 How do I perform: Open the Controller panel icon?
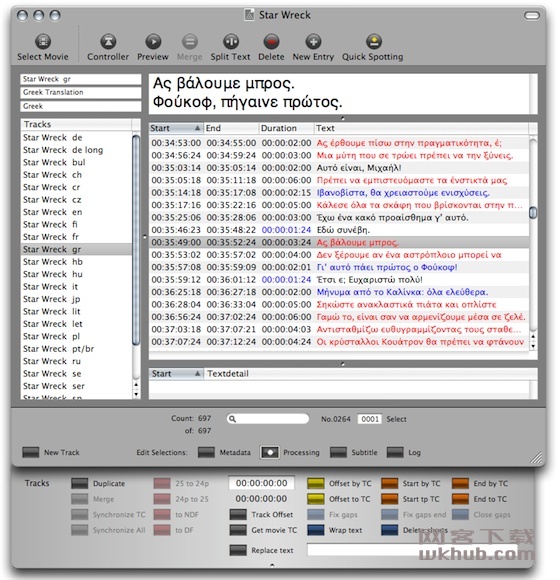(x=108, y=42)
